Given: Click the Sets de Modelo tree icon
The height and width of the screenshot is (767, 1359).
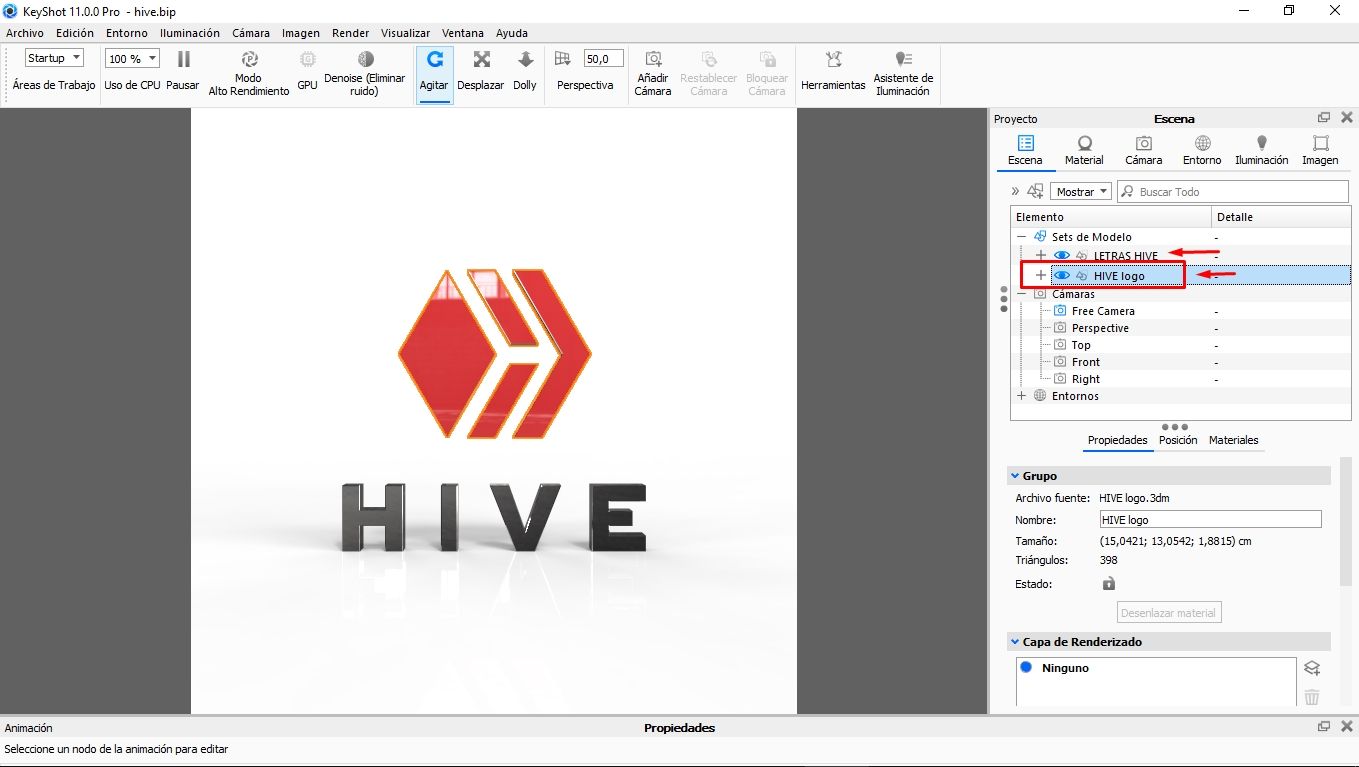Looking at the screenshot, I should click(x=1041, y=237).
